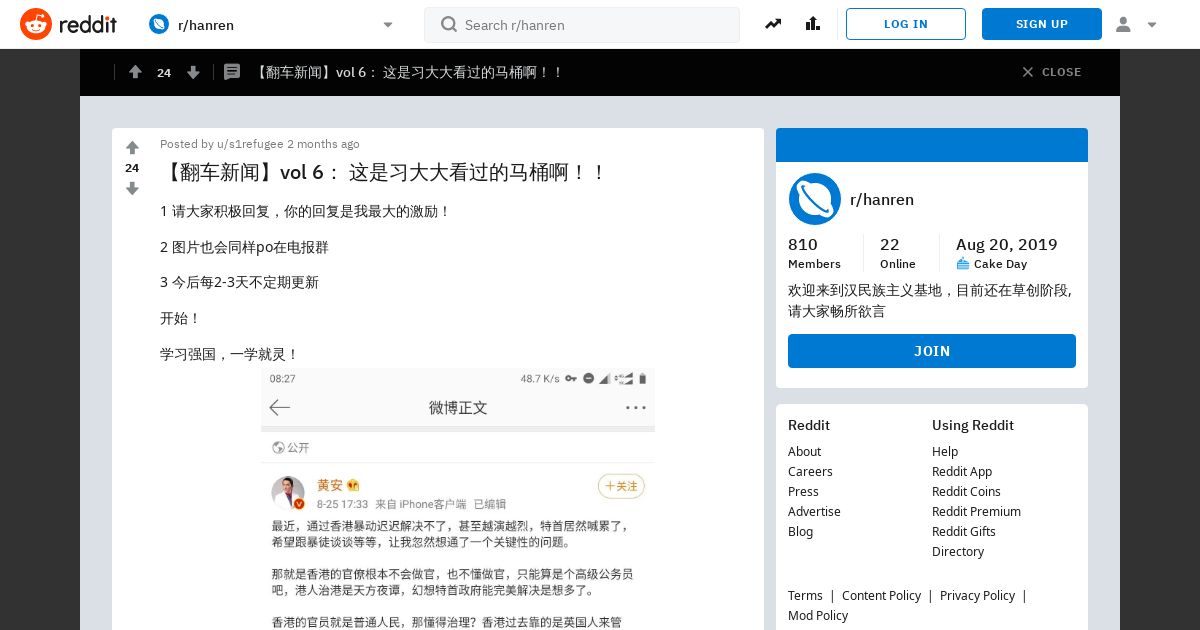This screenshot has height=630, width=1200.
Task: Downvote the post in the black header bar
Action: [x=193, y=72]
